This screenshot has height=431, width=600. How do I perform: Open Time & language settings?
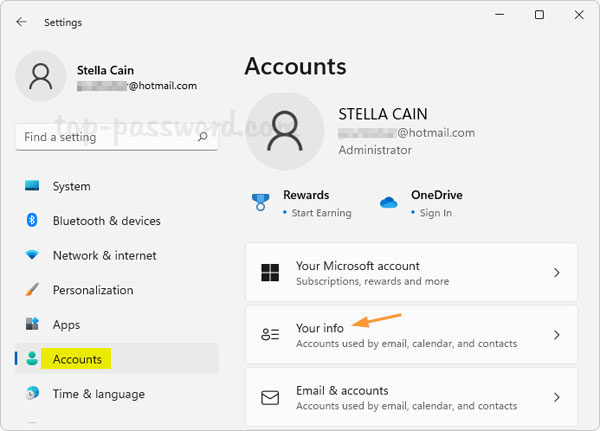pyautogui.click(x=98, y=394)
